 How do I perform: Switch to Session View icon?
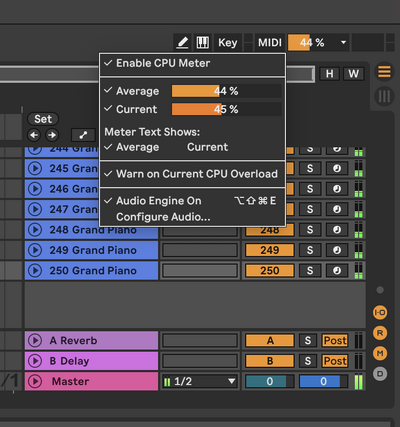[x=384, y=96]
